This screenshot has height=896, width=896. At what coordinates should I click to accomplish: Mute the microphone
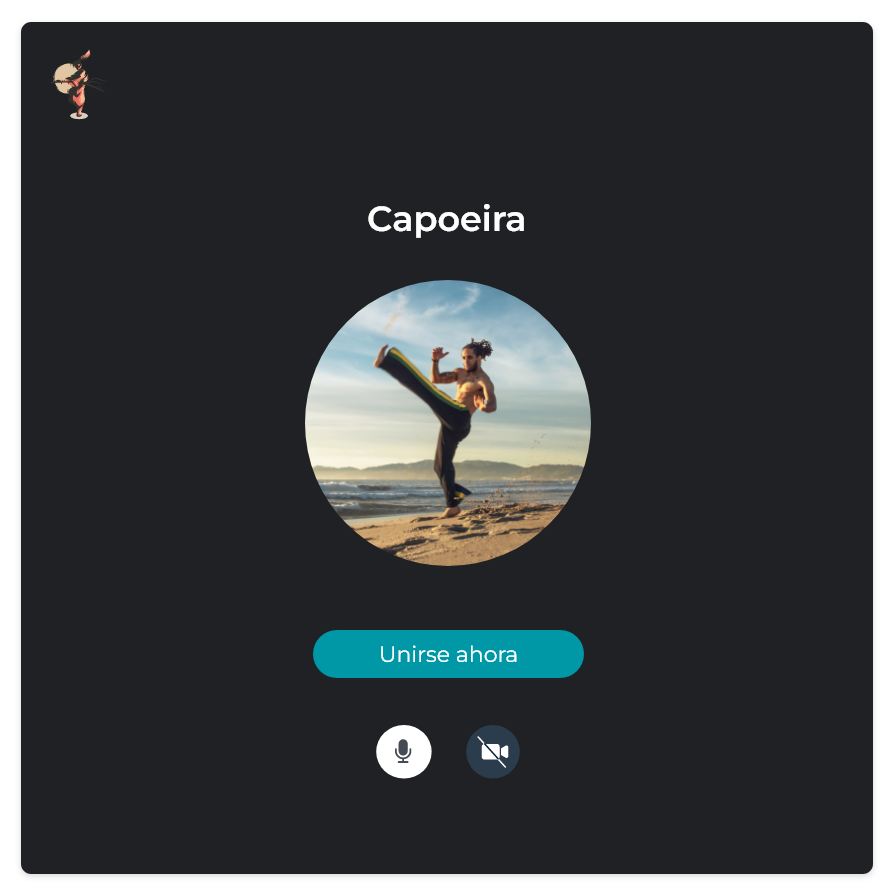click(x=403, y=751)
